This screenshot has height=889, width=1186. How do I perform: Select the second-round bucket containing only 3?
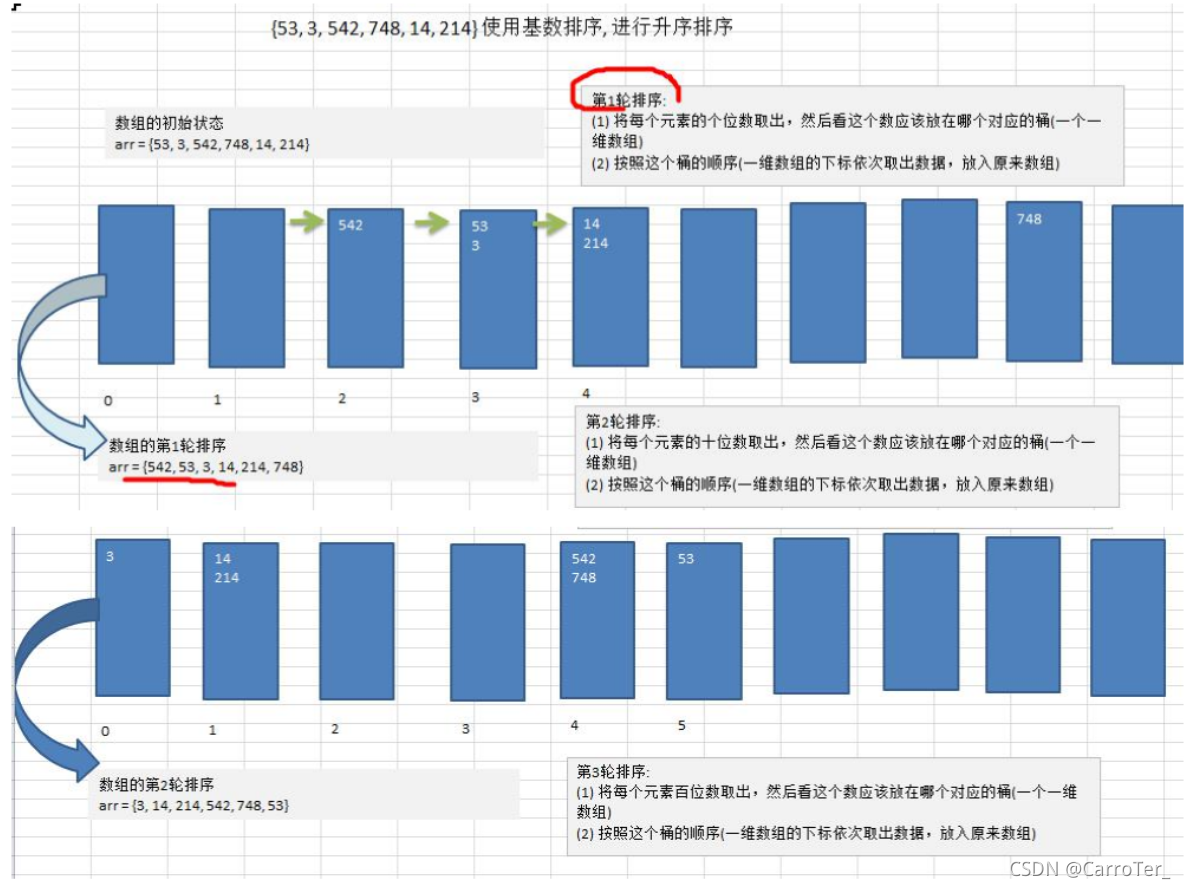133,617
